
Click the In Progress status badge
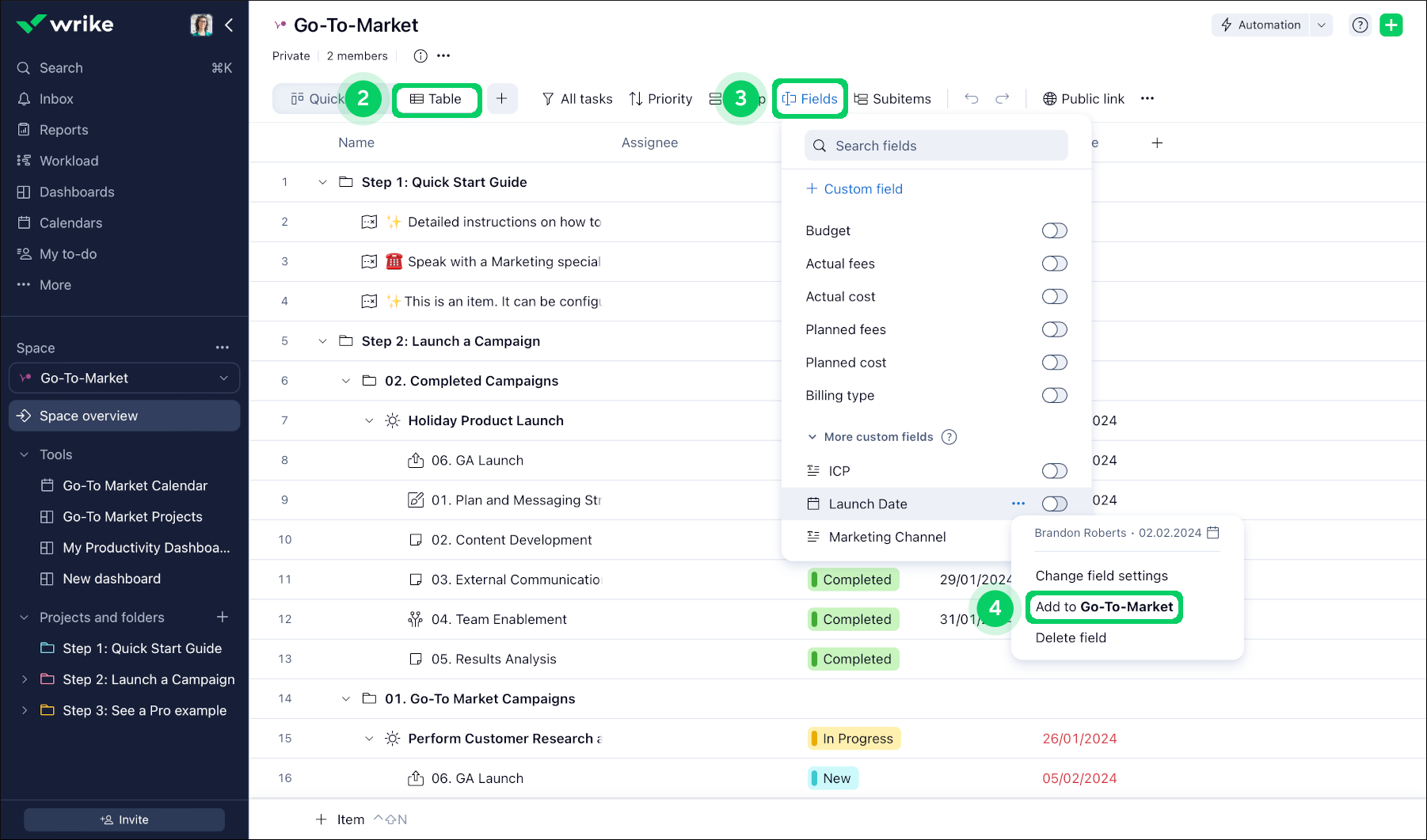[854, 739]
